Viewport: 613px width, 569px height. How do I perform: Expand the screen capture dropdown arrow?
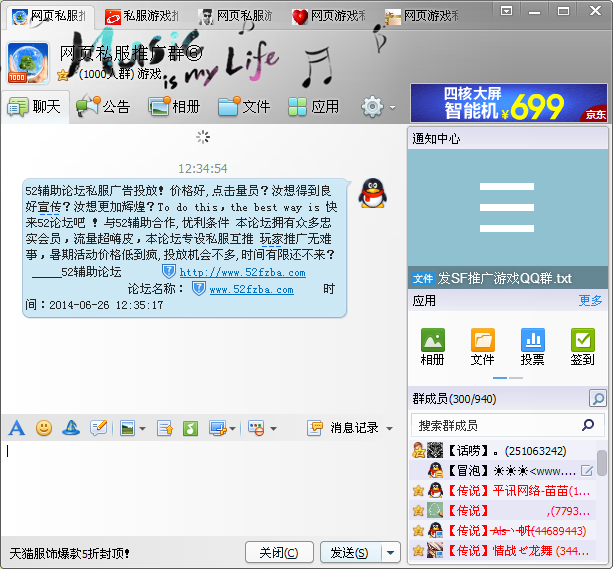pos(233,429)
